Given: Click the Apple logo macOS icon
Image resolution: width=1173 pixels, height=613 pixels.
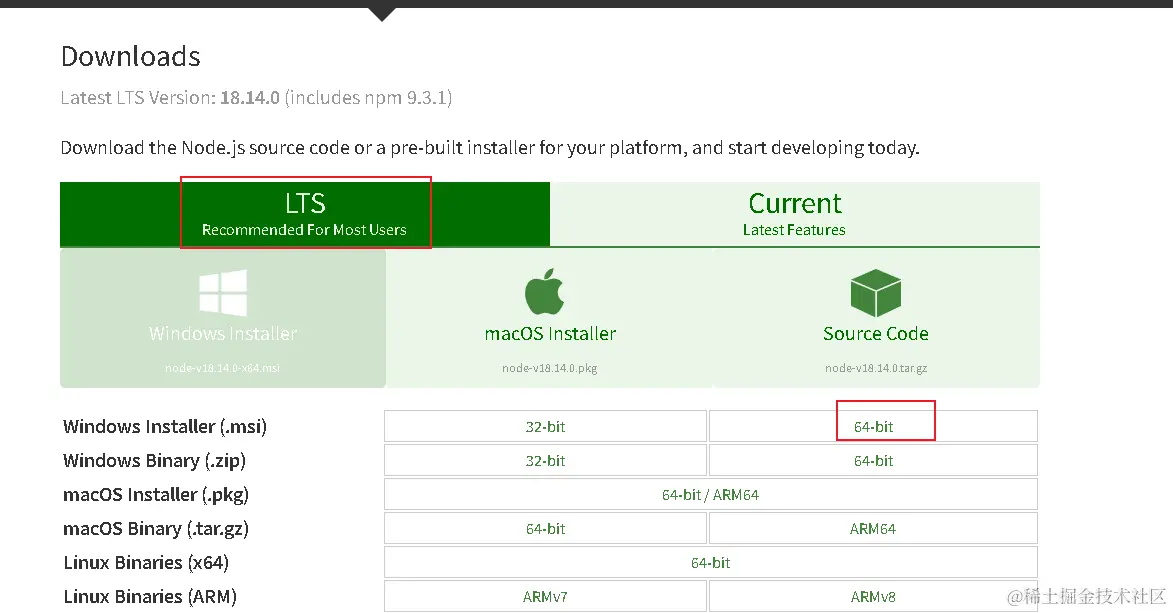Looking at the screenshot, I should pyautogui.click(x=545, y=291).
